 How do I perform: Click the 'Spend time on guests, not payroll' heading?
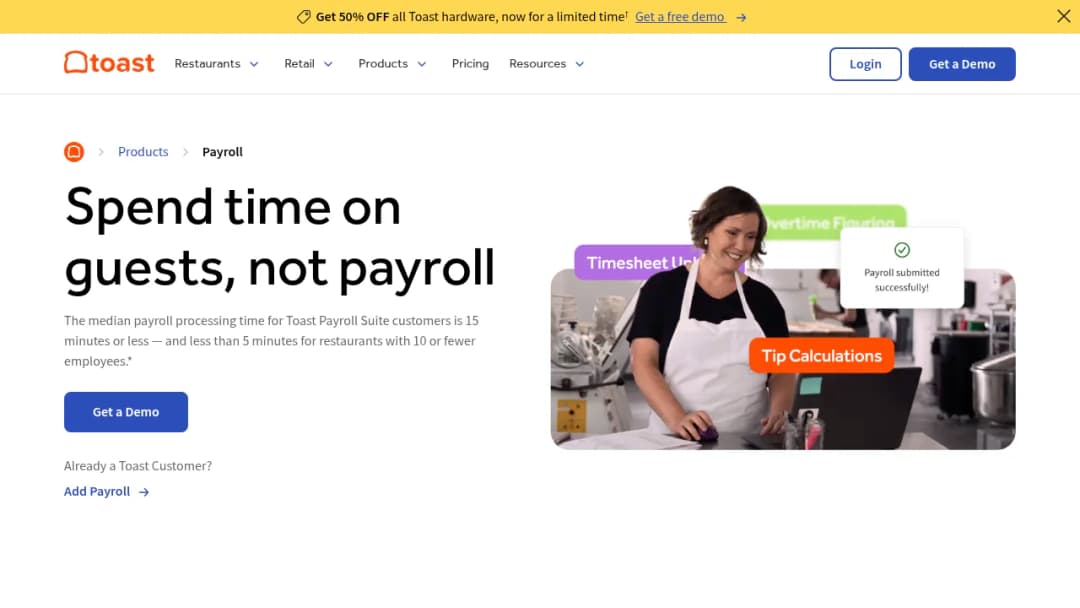click(x=280, y=238)
